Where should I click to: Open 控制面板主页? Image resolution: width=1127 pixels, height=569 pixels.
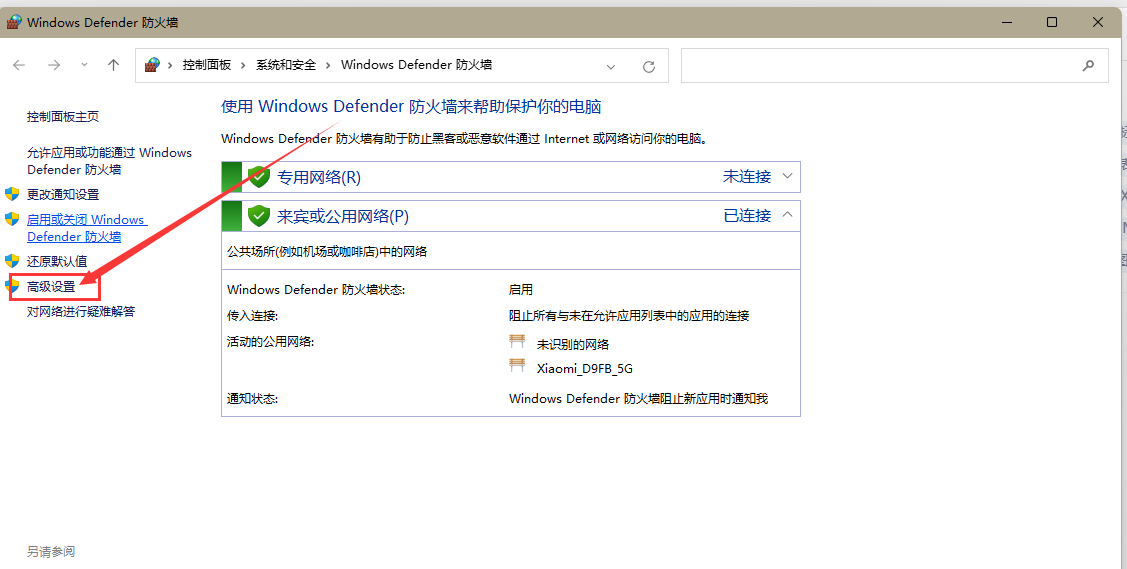(x=63, y=116)
